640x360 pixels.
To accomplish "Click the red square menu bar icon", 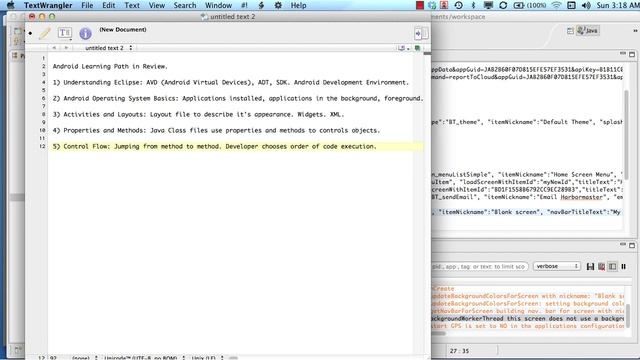I will click(x=420, y=5).
